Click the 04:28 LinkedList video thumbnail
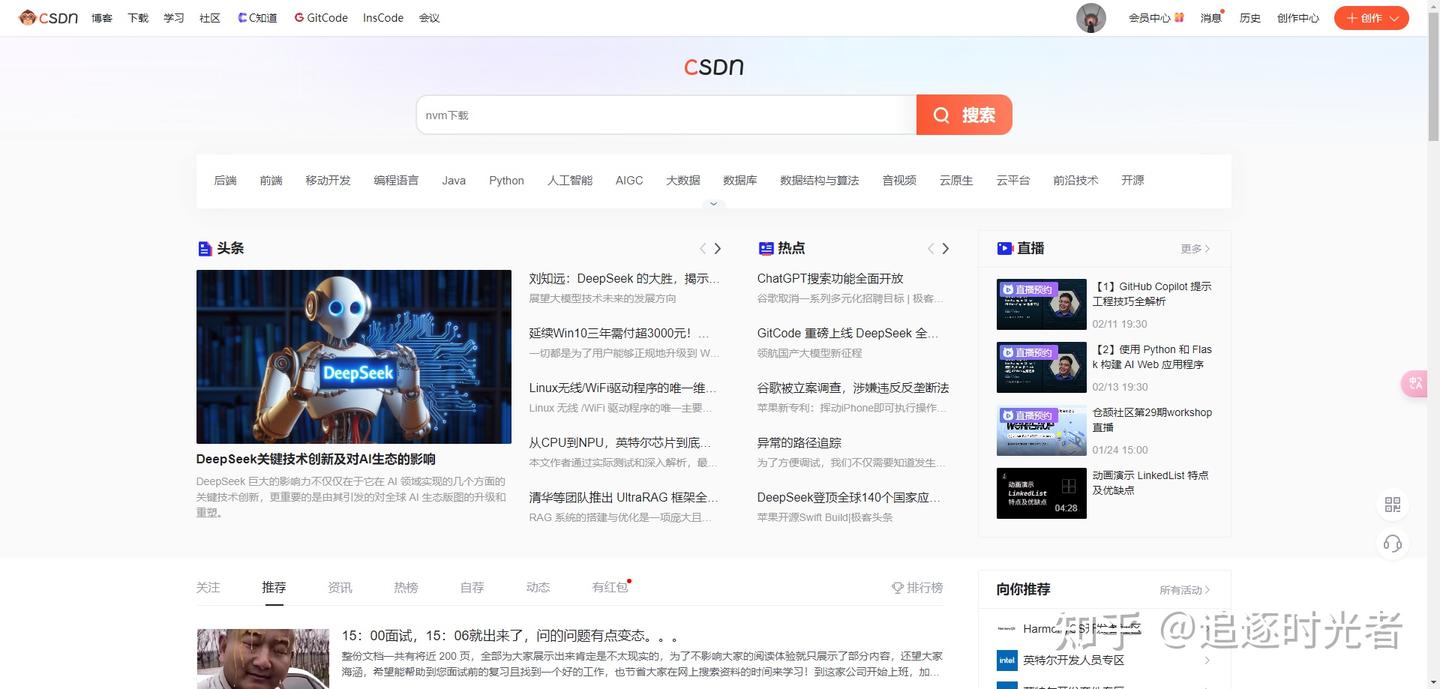This screenshot has height=689, width=1440. tap(1041, 492)
